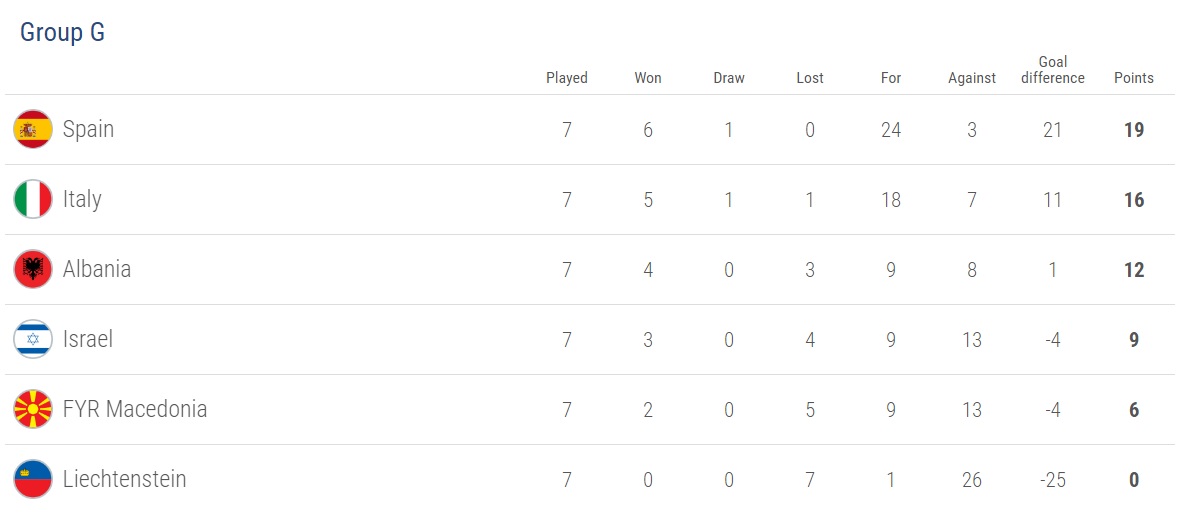Click the Albania flag icon
The image size is (1180, 515).
33,269
